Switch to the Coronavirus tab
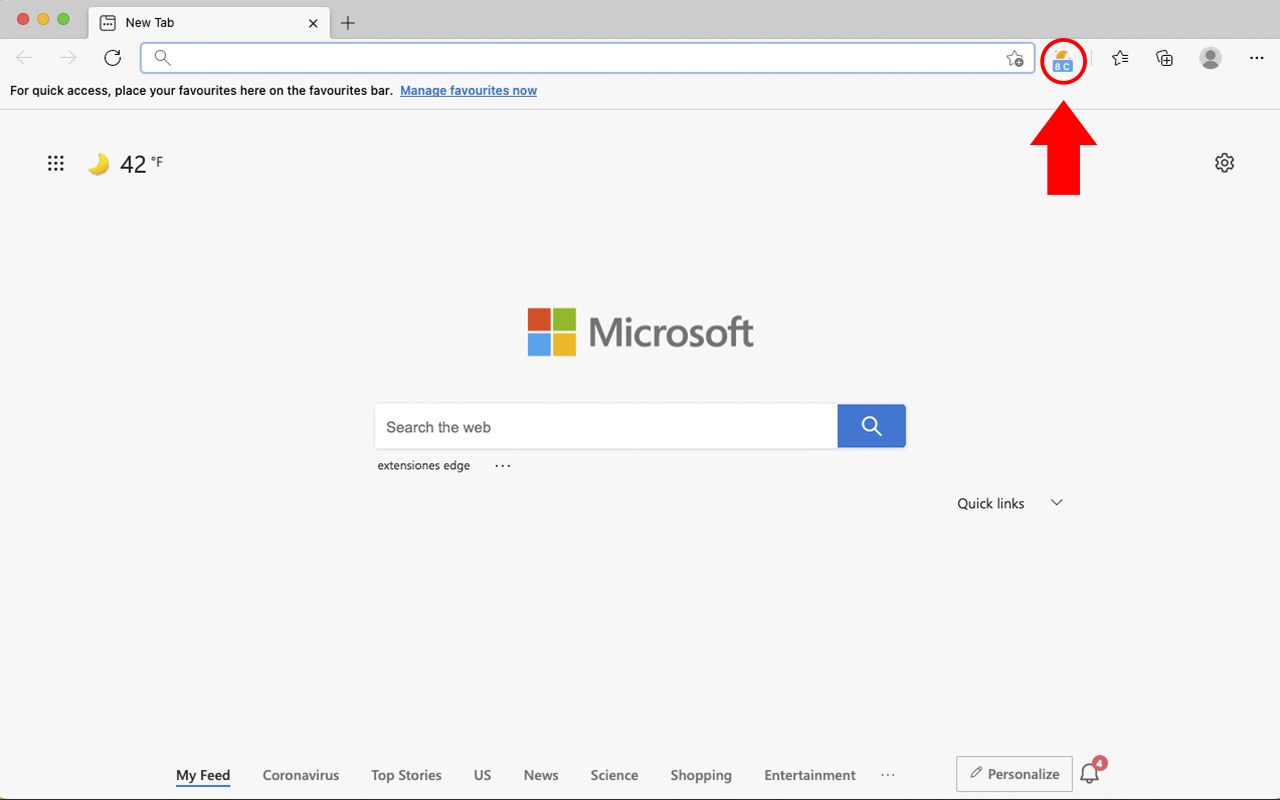This screenshot has height=800, width=1280. coord(300,775)
